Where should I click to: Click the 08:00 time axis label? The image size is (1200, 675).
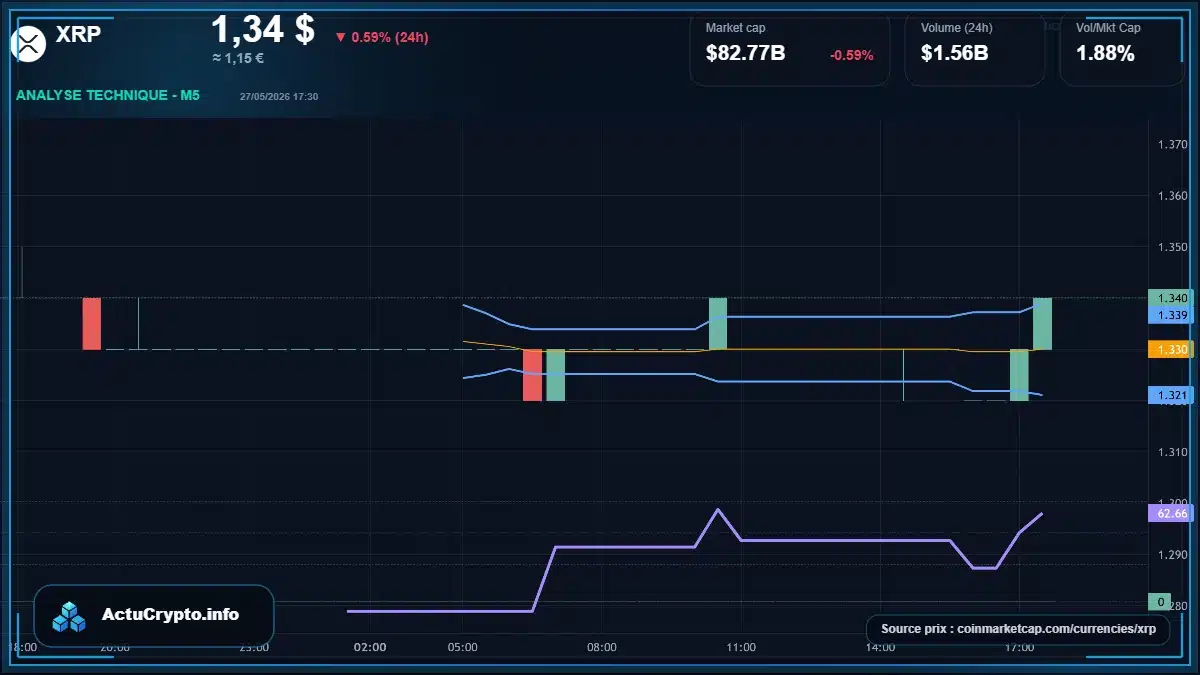pos(602,647)
